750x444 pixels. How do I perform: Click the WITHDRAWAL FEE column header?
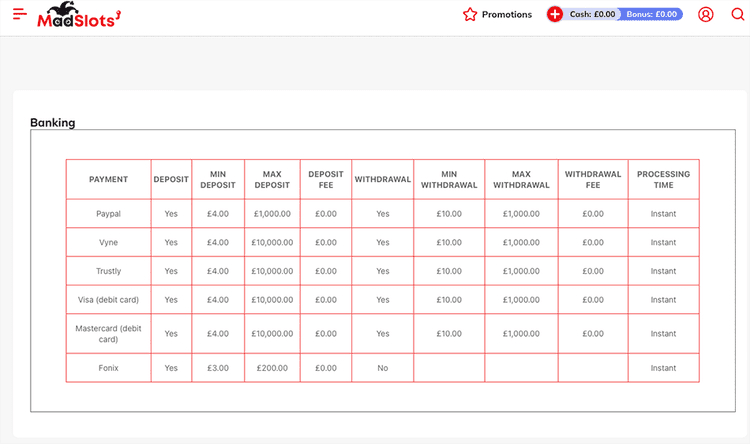(x=593, y=179)
